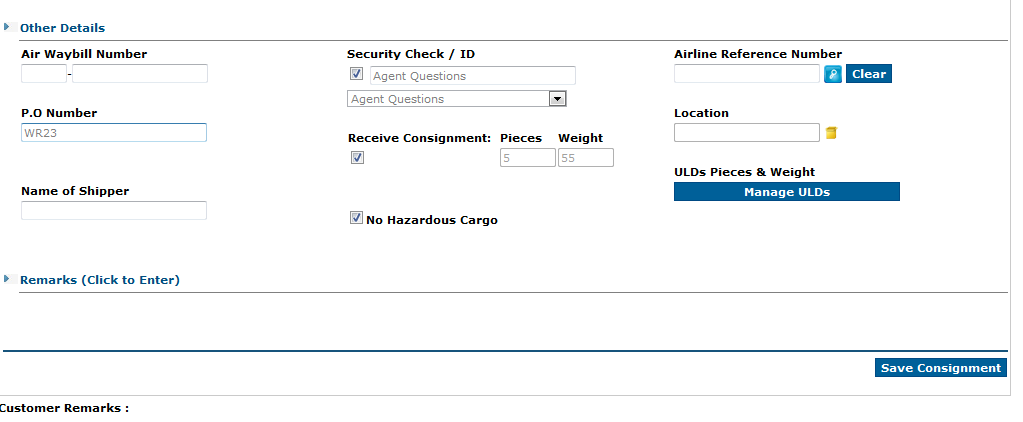Expand the Remarks section arrow
This screenshot has width=1023, height=422.
(7, 279)
